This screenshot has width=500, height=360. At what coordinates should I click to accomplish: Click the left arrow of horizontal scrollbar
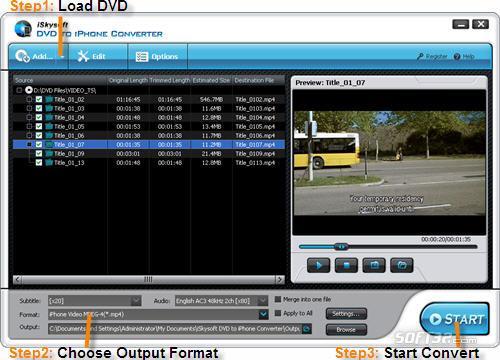point(18,279)
